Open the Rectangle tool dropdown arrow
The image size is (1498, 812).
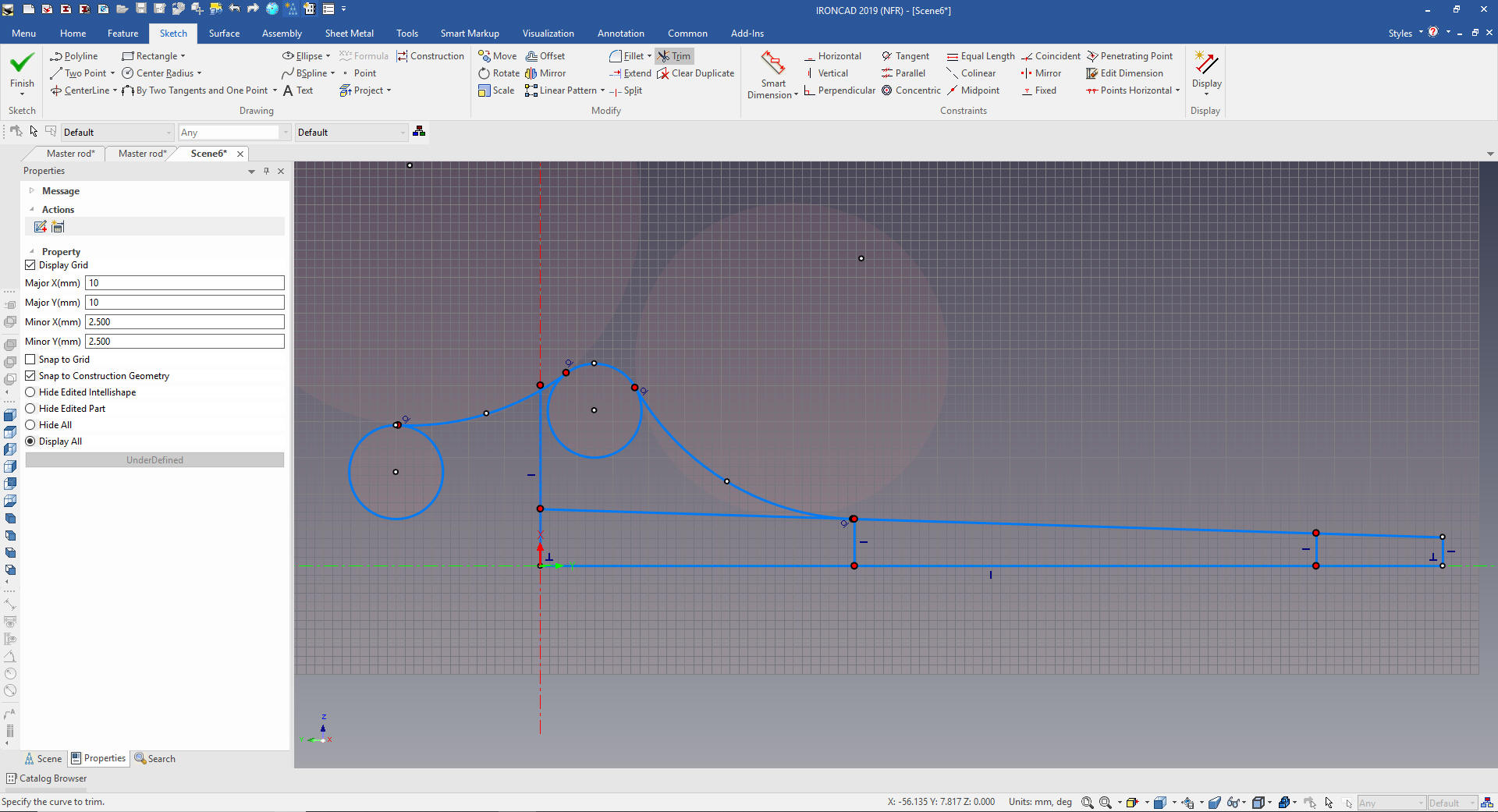(x=183, y=56)
